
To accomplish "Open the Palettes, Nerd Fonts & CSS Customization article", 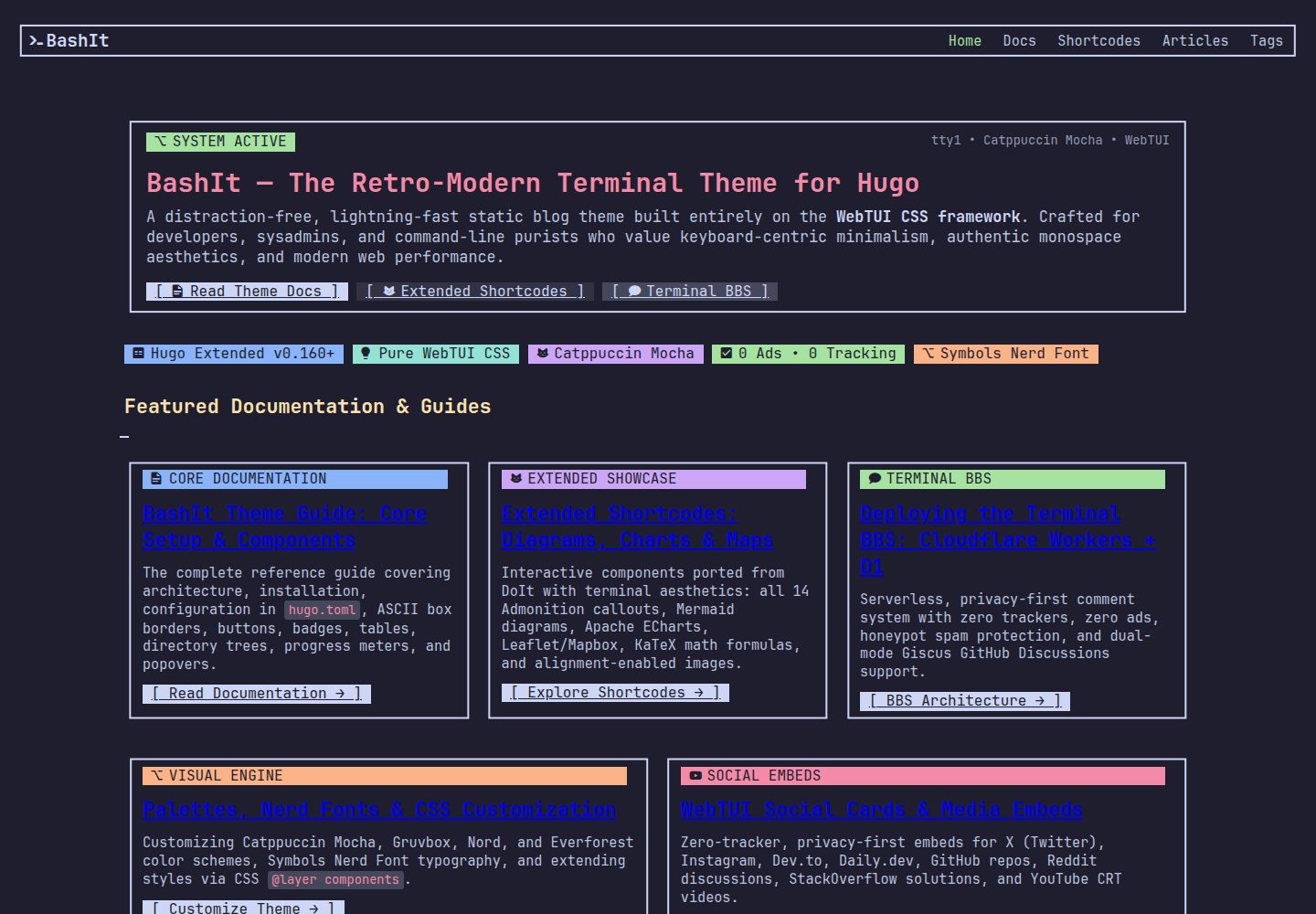I will [379, 810].
